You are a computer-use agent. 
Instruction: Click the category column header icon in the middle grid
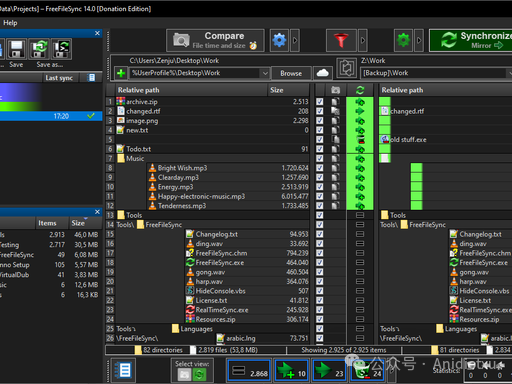pyautogui.click(x=335, y=90)
